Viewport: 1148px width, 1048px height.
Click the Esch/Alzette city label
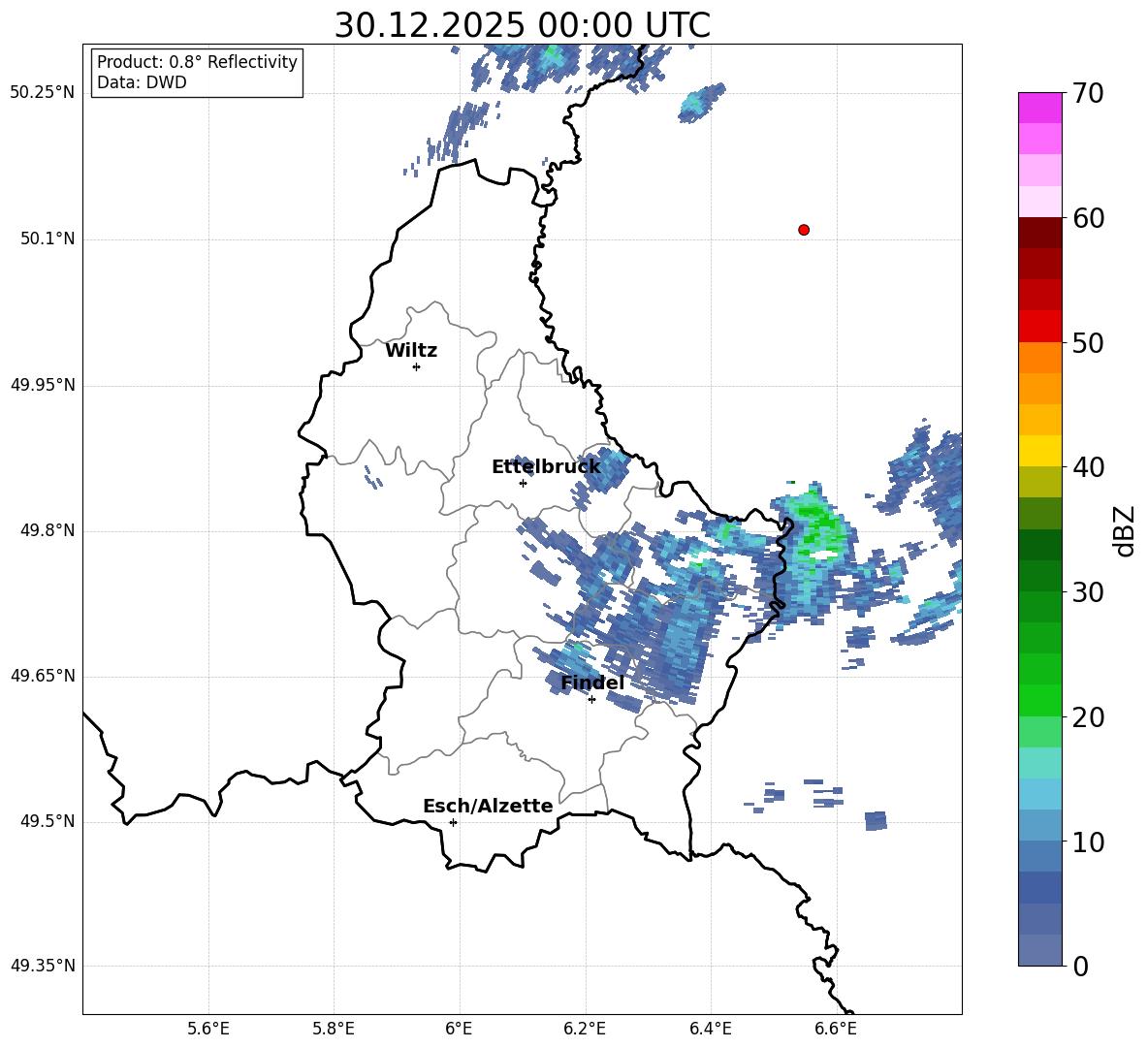pyautogui.click(x=488, y=806)
